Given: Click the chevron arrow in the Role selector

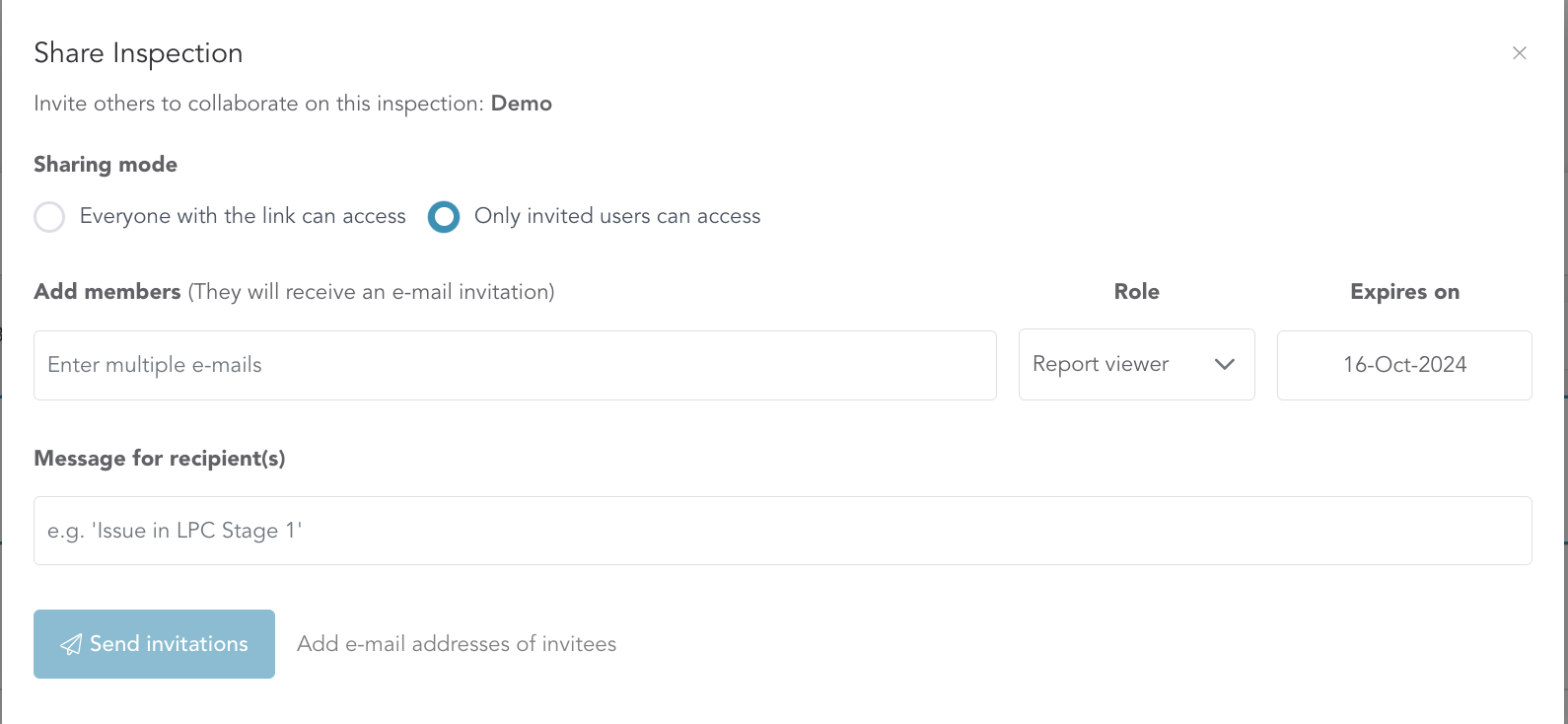Looking at the screenshot, I should click(x=1225, y=365).
